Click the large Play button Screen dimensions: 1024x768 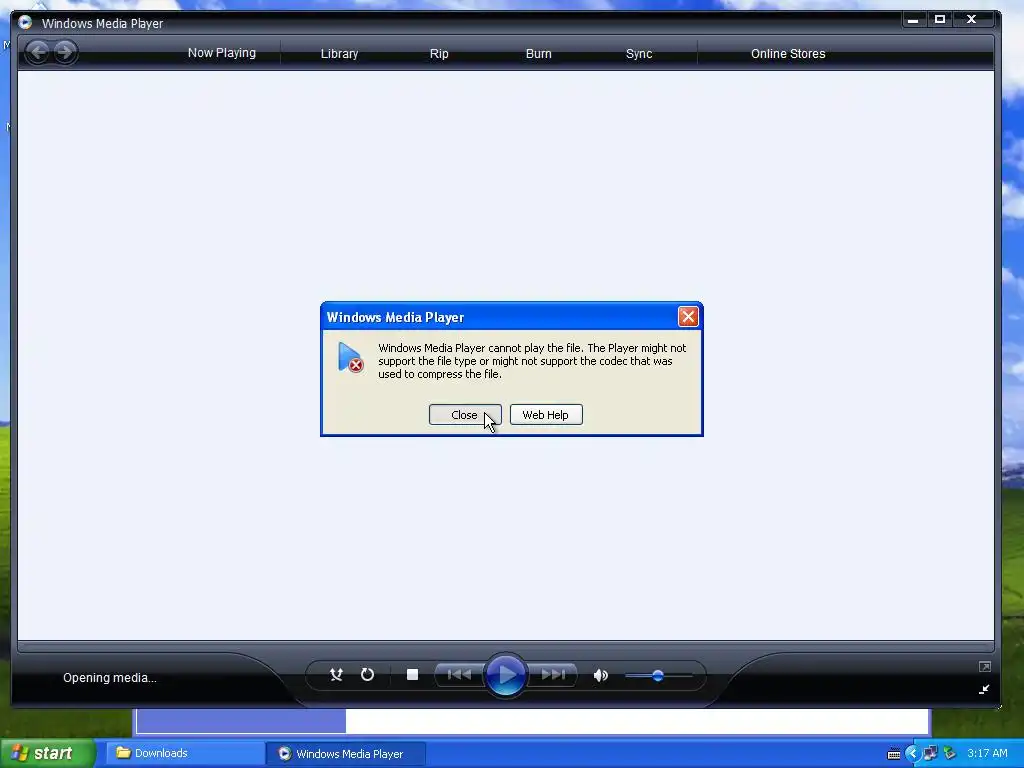click(x=505, y=675)
